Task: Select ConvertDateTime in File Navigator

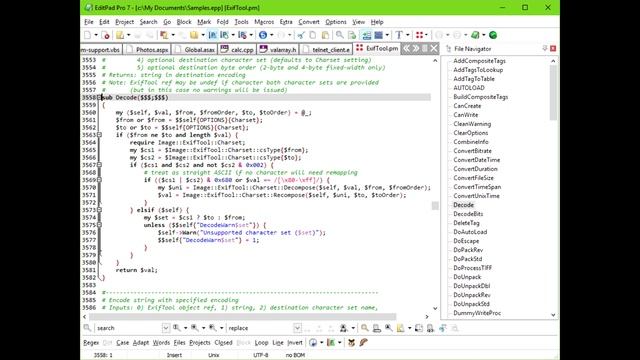Action: tap(476, 160)
